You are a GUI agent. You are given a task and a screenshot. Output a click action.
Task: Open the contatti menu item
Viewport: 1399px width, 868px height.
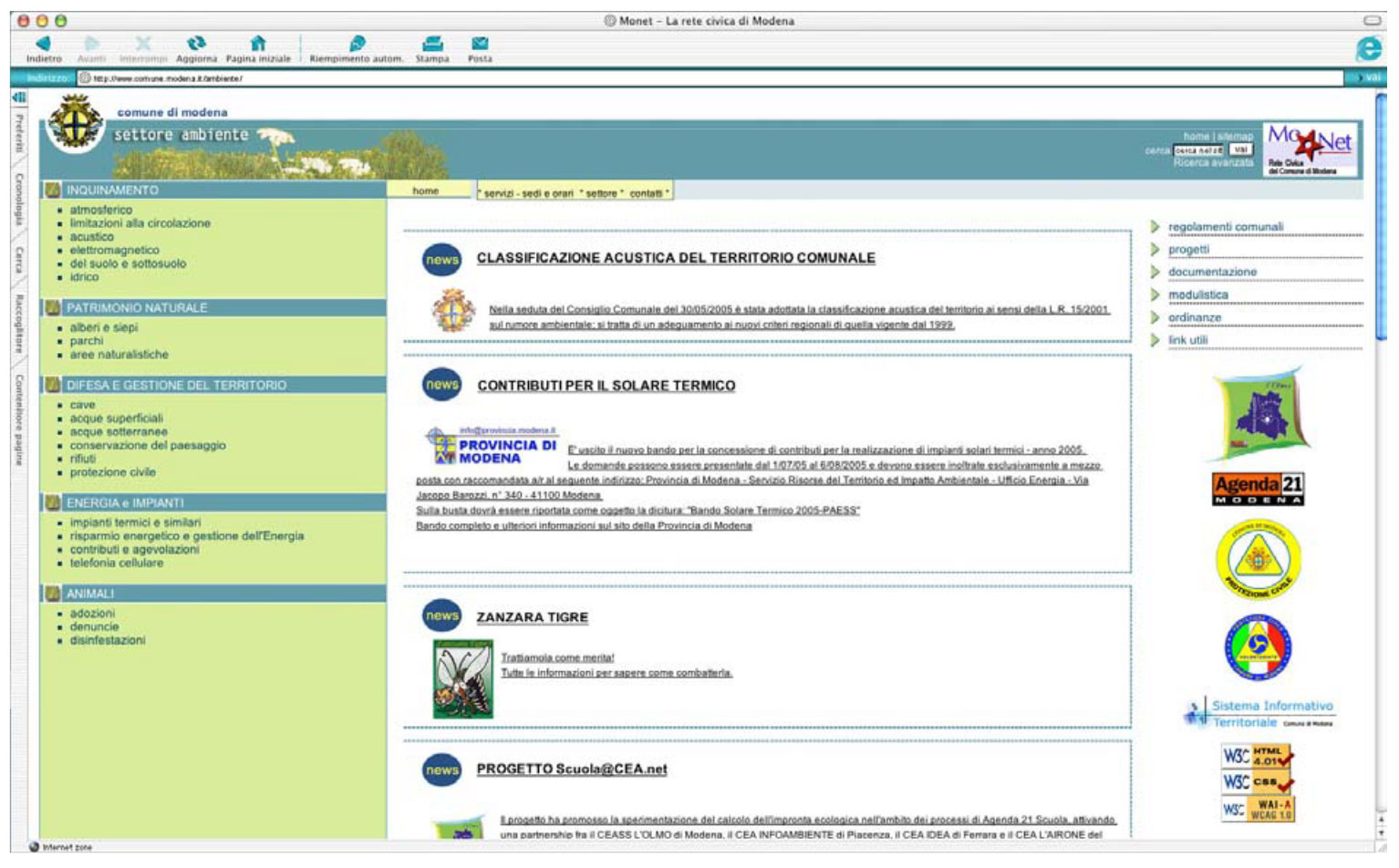647,193
